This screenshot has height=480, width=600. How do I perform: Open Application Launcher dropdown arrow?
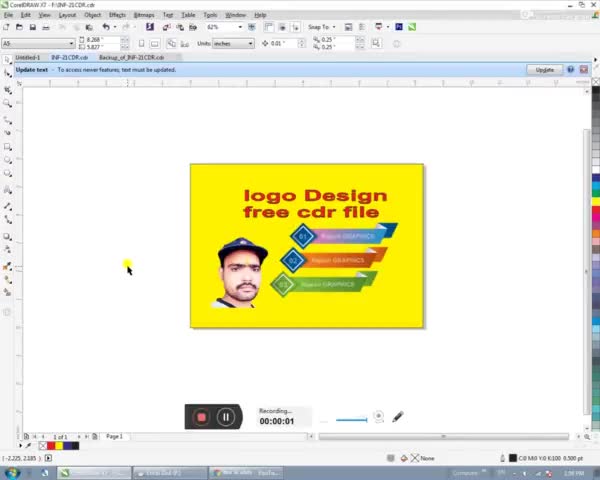[x=388, y=27]
